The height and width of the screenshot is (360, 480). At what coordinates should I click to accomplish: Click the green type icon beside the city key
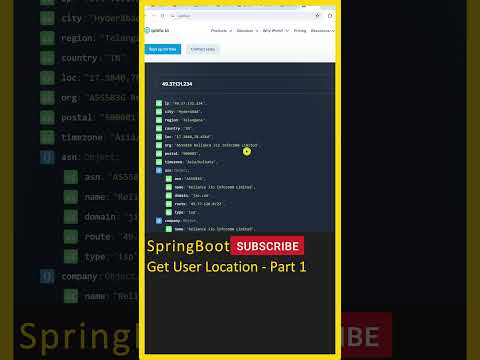point(159,112)
